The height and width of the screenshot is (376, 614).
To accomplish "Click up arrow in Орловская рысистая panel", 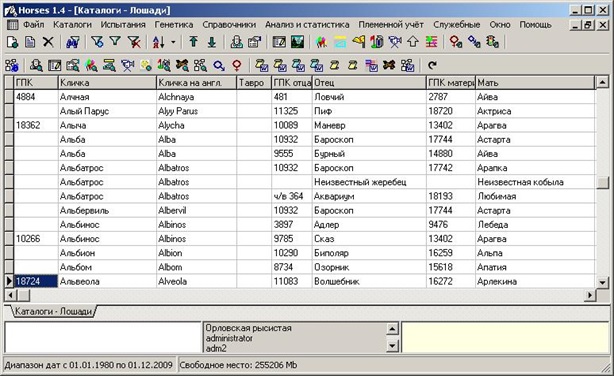I will click(392, 329).
